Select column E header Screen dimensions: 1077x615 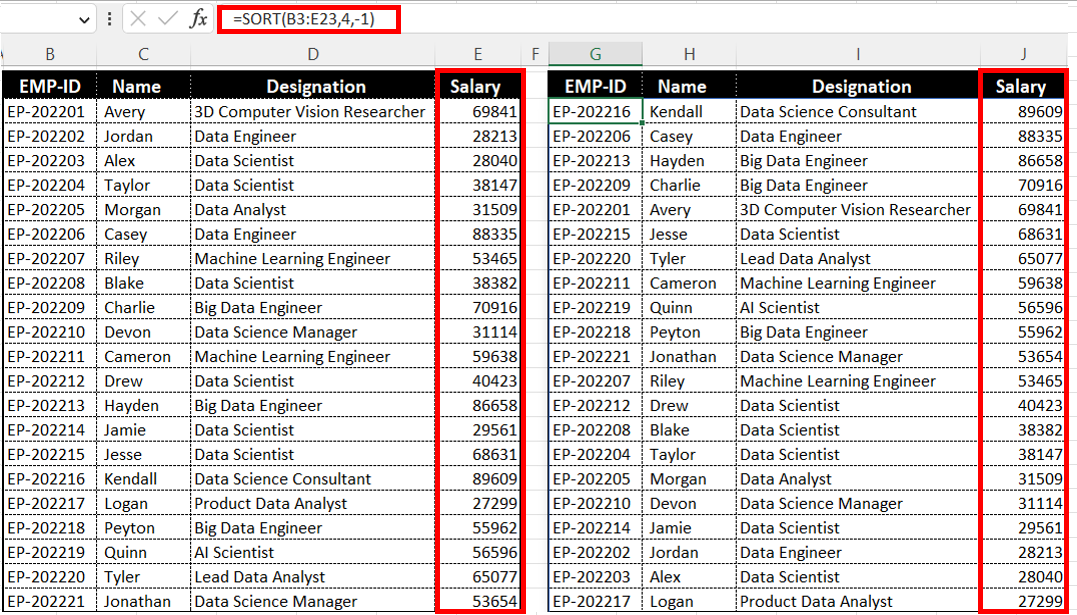tap(477, 54)
